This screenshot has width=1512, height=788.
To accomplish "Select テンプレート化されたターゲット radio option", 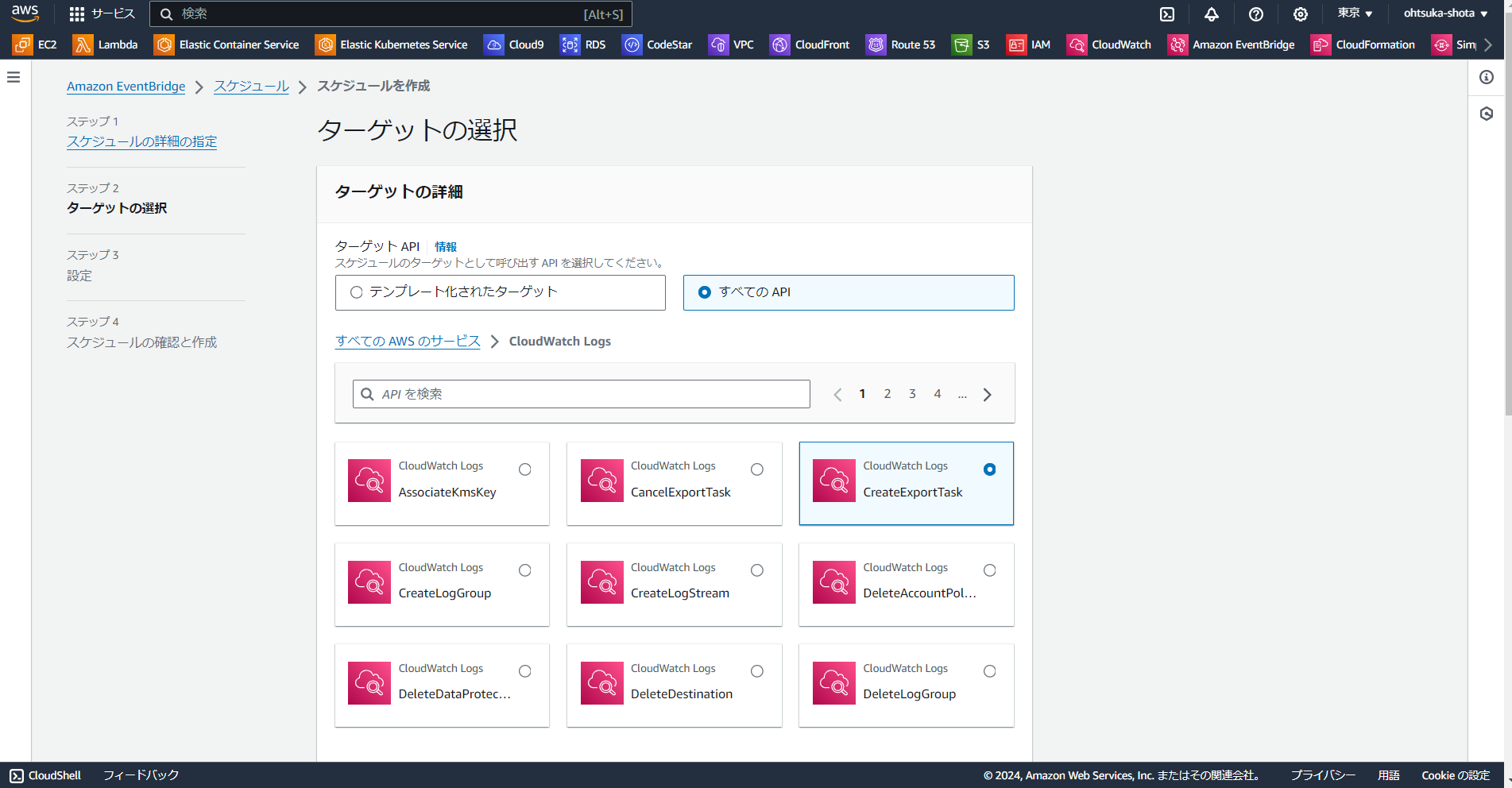I will pos(357,292).
